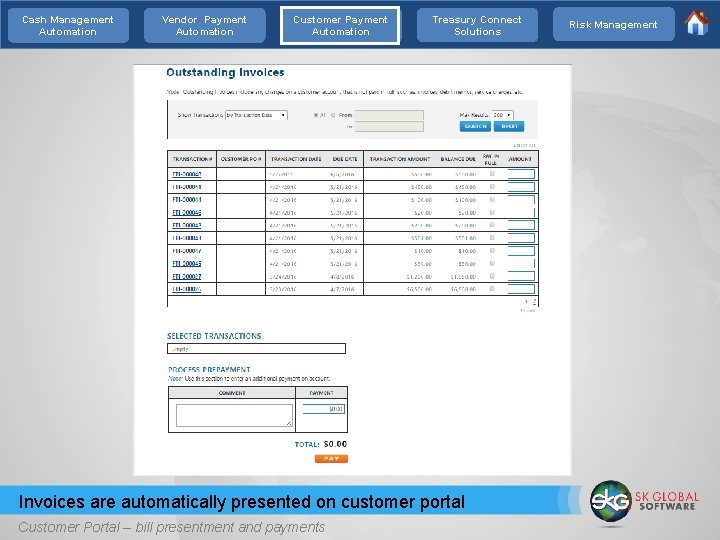Go to home via the house icon
The height and width of the screenshot is (540, 720).
pos(697,23)
